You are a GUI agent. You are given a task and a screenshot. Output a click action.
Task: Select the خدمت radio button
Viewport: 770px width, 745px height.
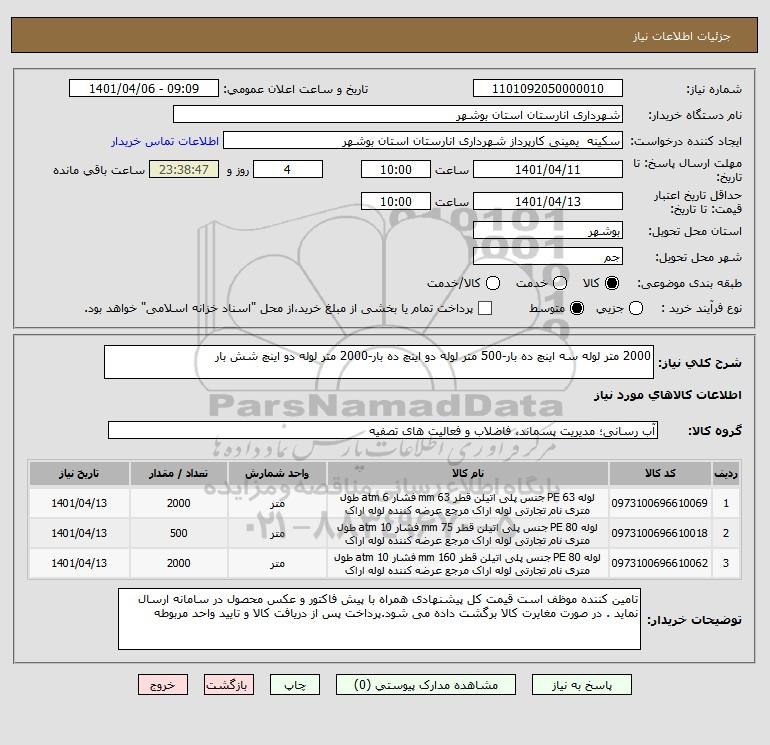coord(560,283)
